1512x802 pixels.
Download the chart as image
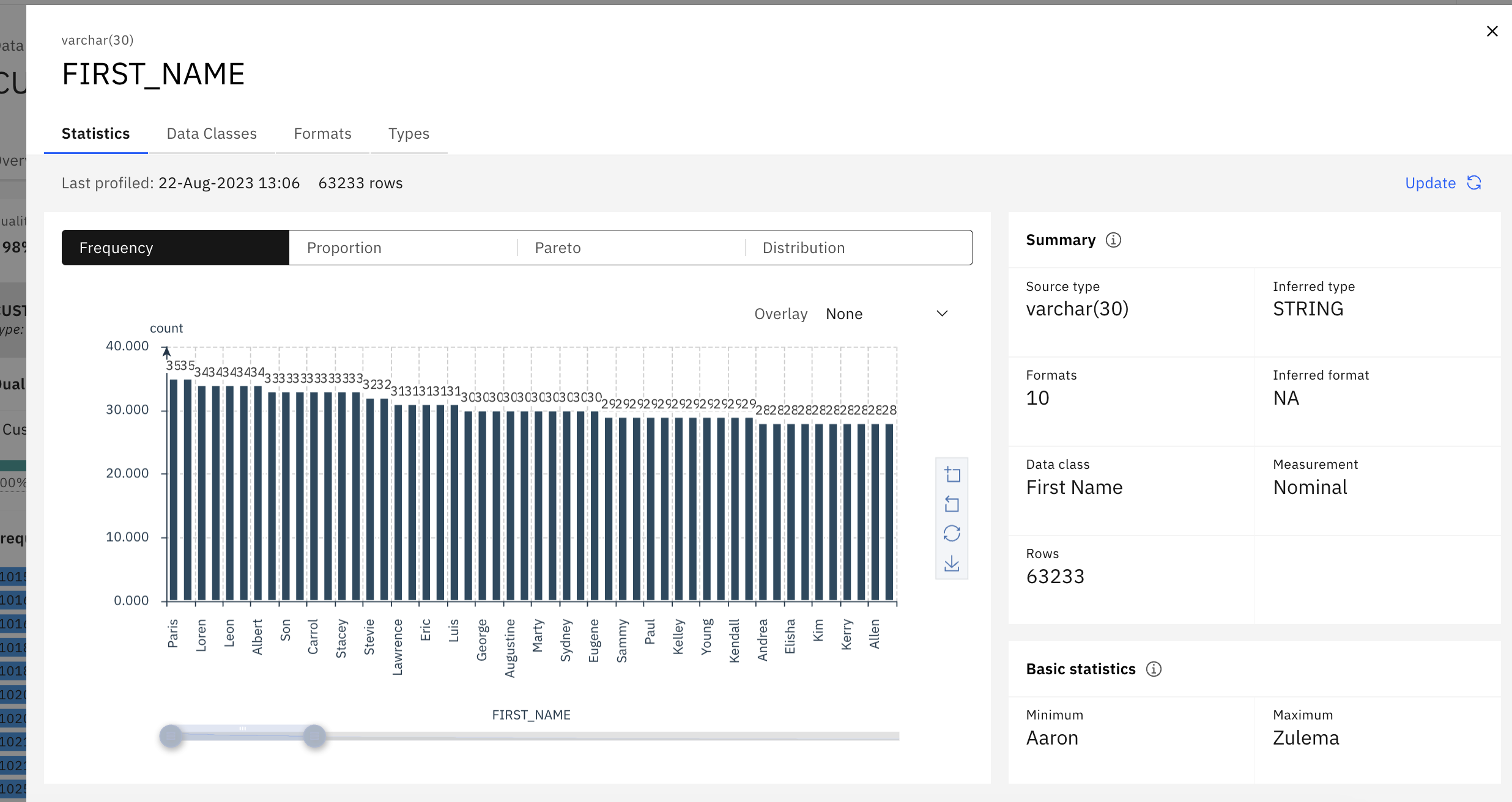point(952,564)
